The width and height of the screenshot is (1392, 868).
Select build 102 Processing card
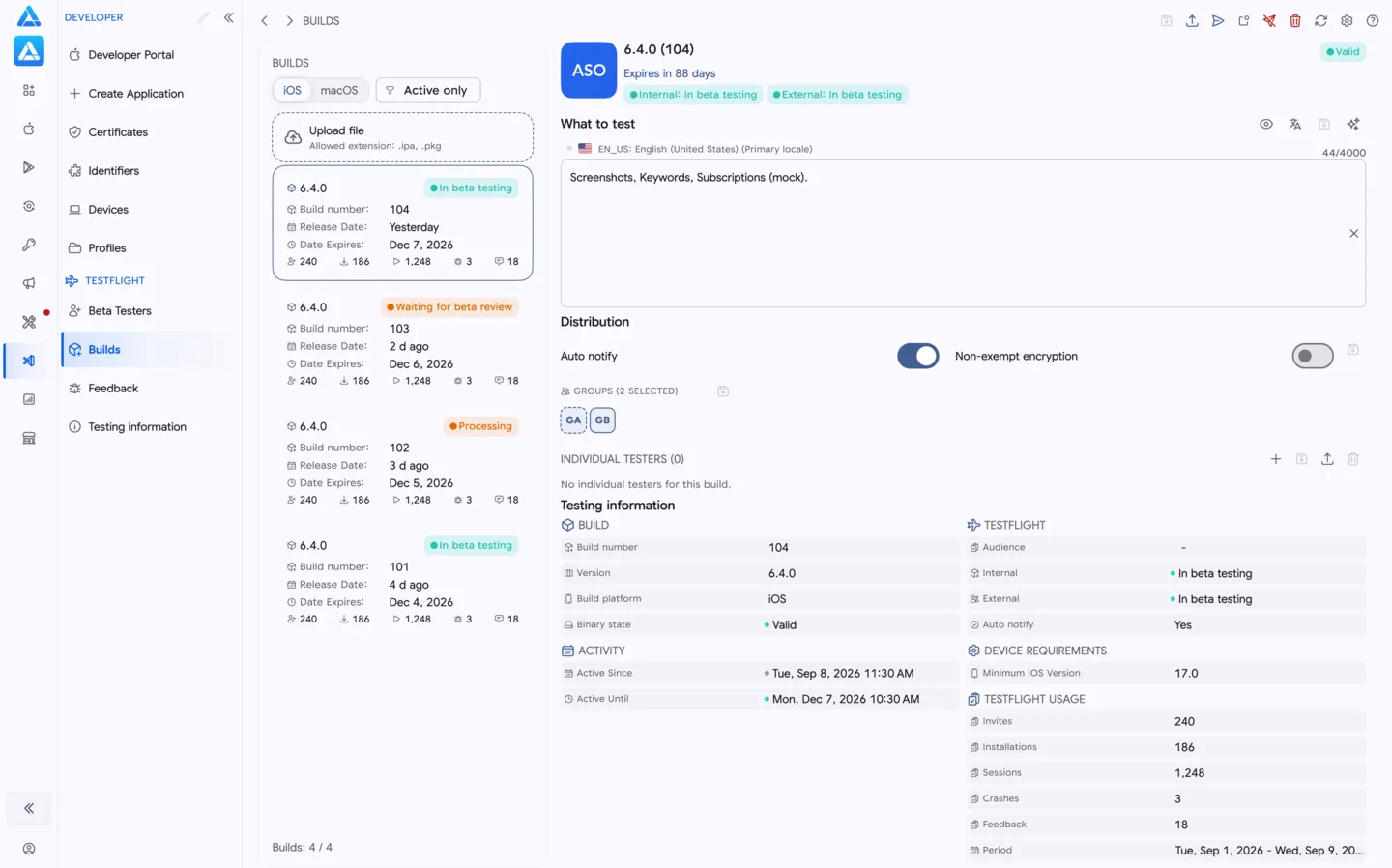[x=402, y=462]
